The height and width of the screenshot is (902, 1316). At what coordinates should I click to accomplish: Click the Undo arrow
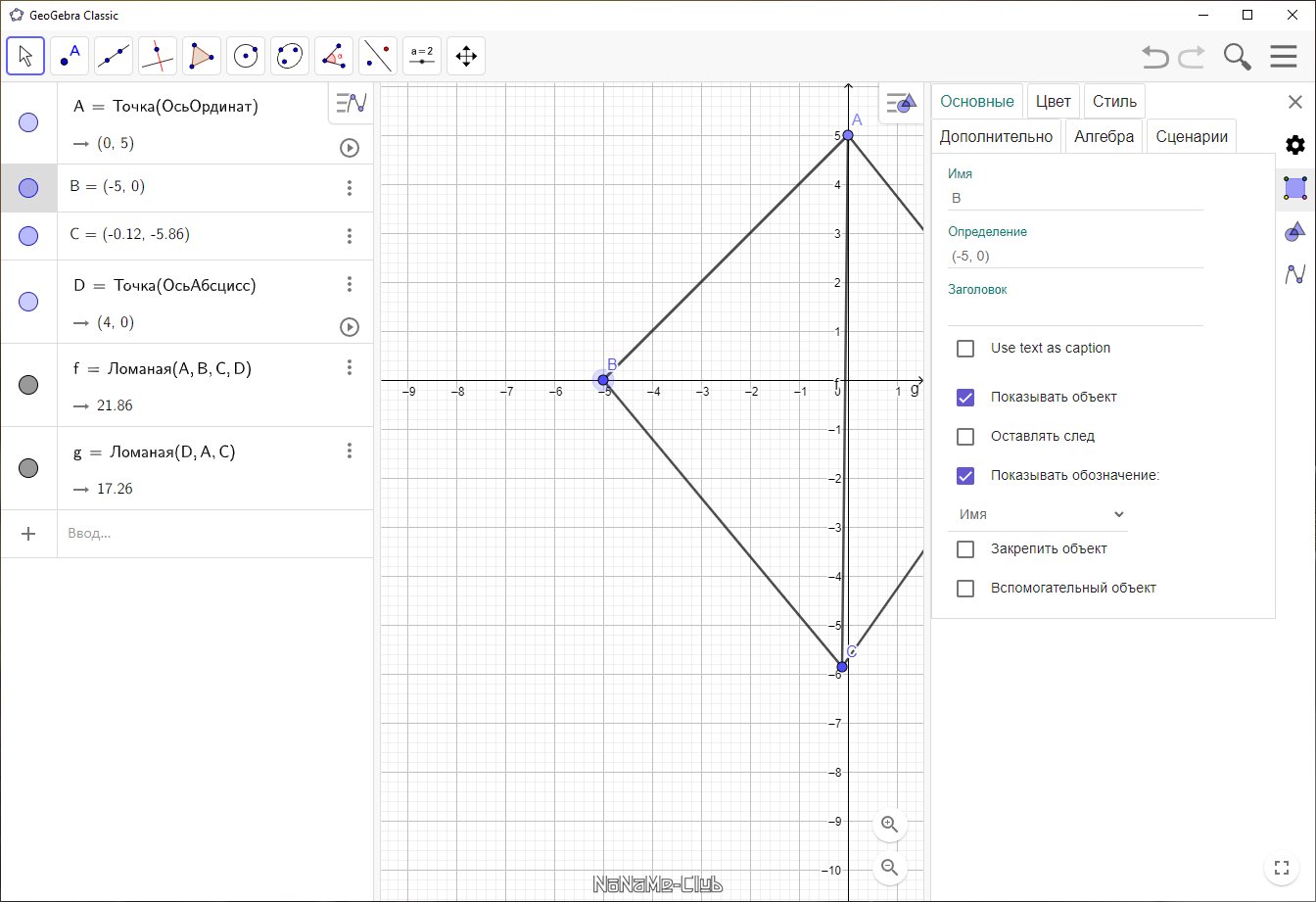coord(1155,57)
